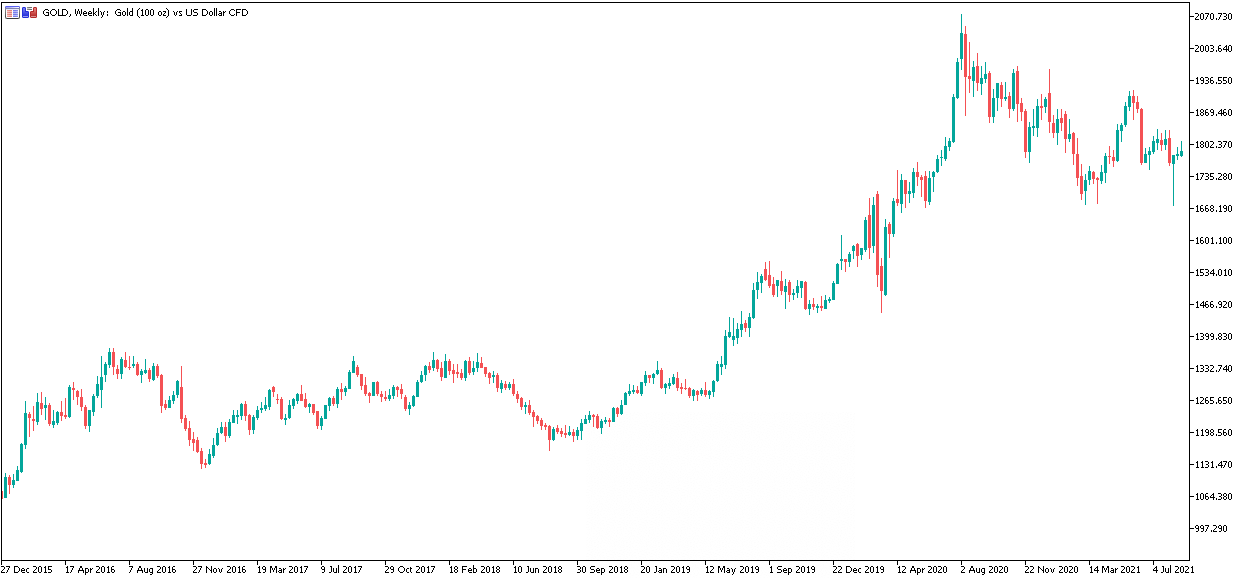Click the 1131.470 price label
This screenshot has width=1241, height=578.
pos(1214,465)
